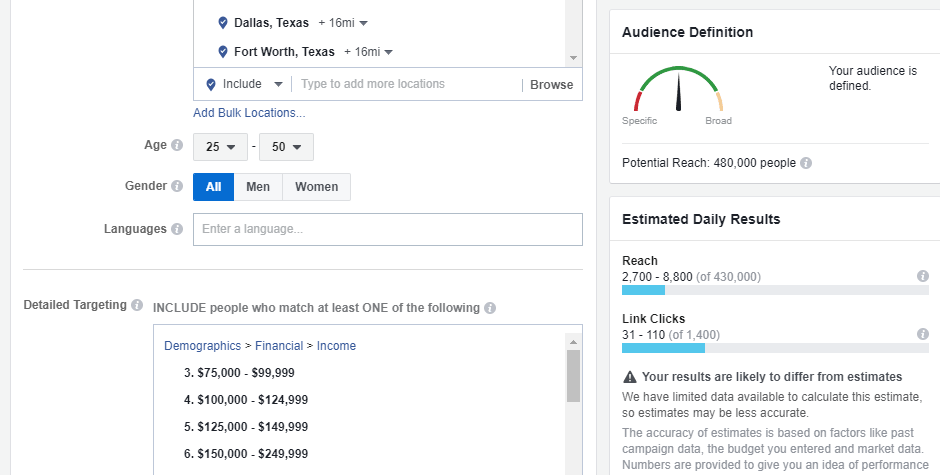This screenshot has height=475, width=940.
Task: Open the maximum age dropdown showing 50
Action: 286,147
